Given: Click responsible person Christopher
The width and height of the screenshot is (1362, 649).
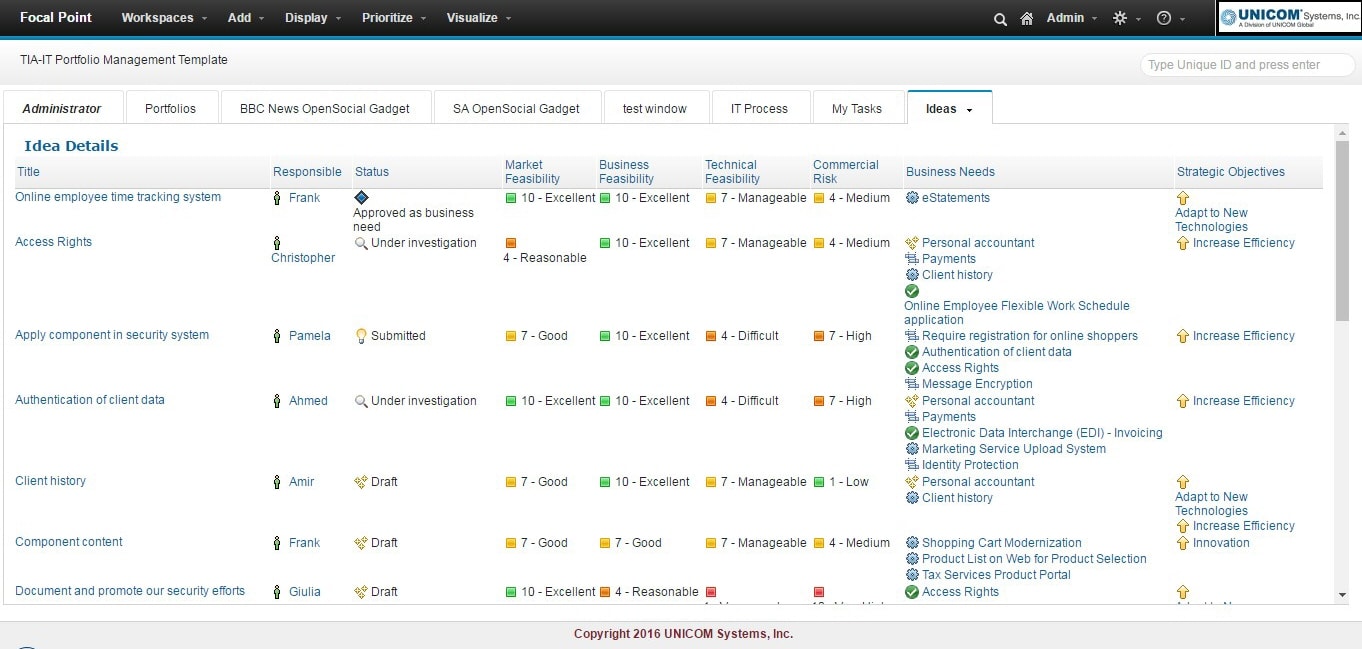Looking at the screenshot, I should (x=303, y=258).
